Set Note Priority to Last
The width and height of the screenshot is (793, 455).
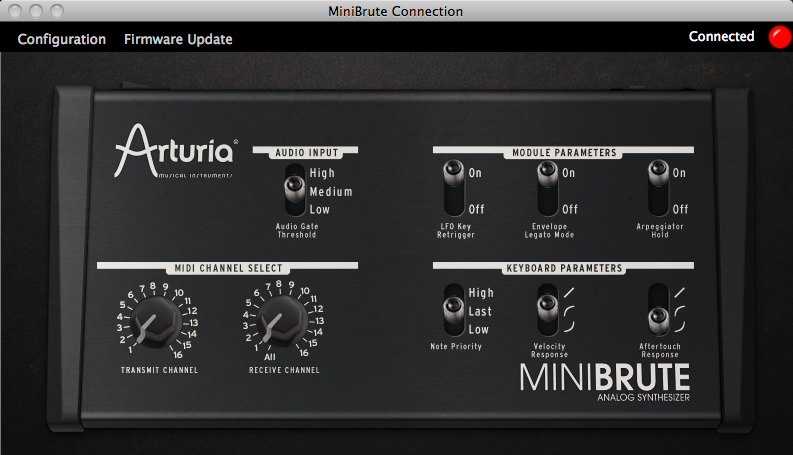point(480,311)
